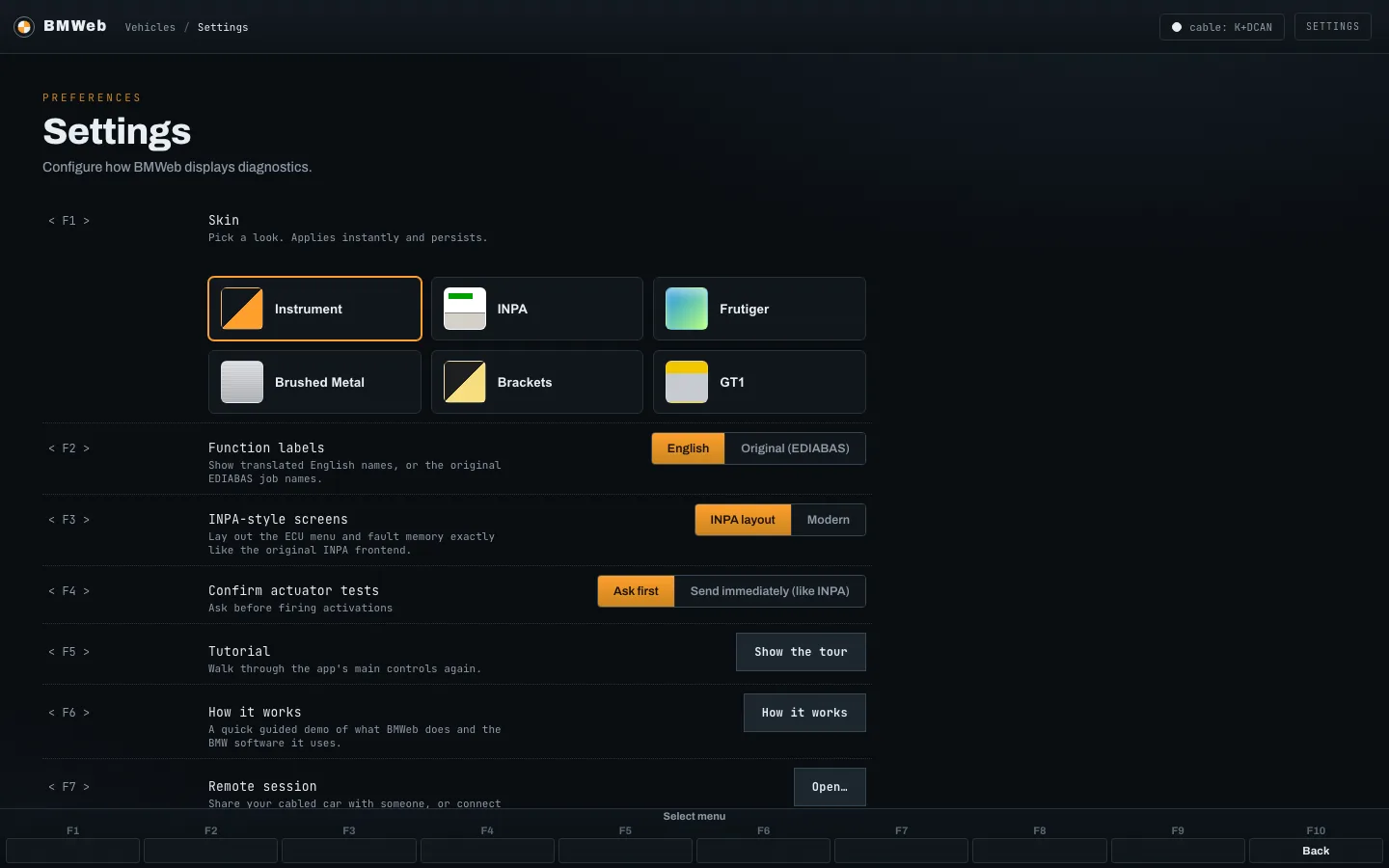Click the Confirm actuator tests heading

(293, 590)
